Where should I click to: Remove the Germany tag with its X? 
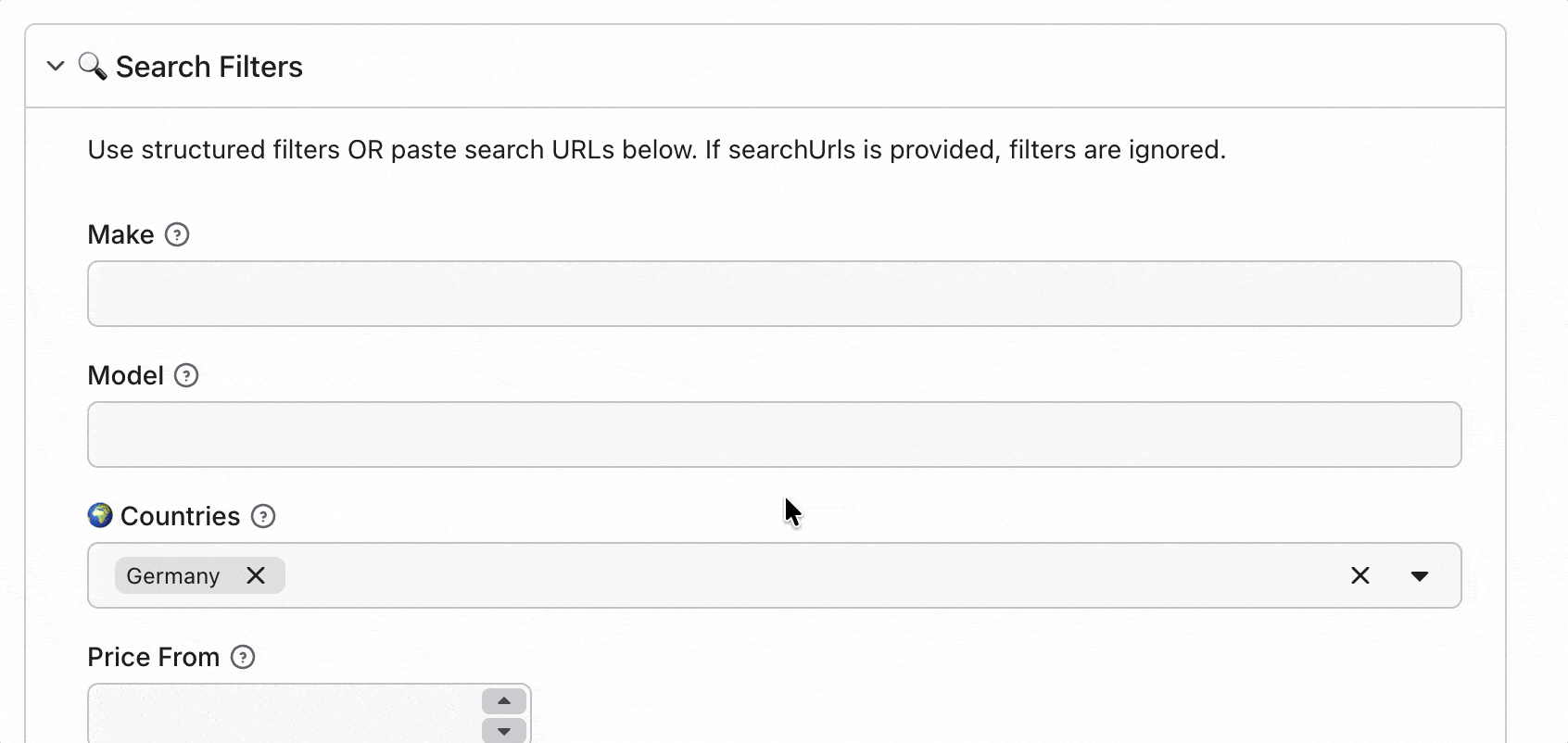click(x=256, y=575)
